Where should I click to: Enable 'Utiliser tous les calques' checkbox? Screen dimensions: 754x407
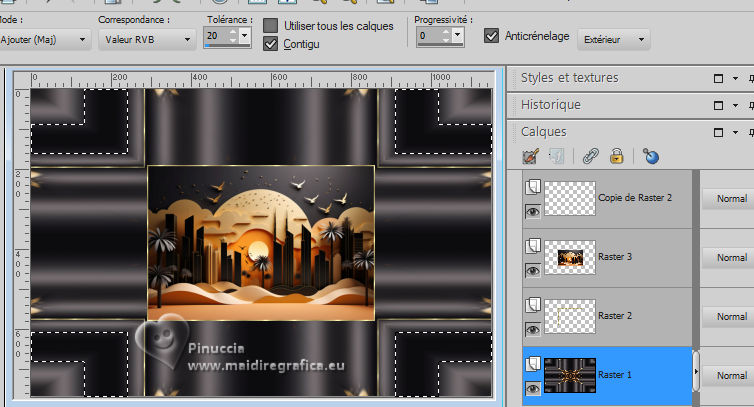coord(270,25)
